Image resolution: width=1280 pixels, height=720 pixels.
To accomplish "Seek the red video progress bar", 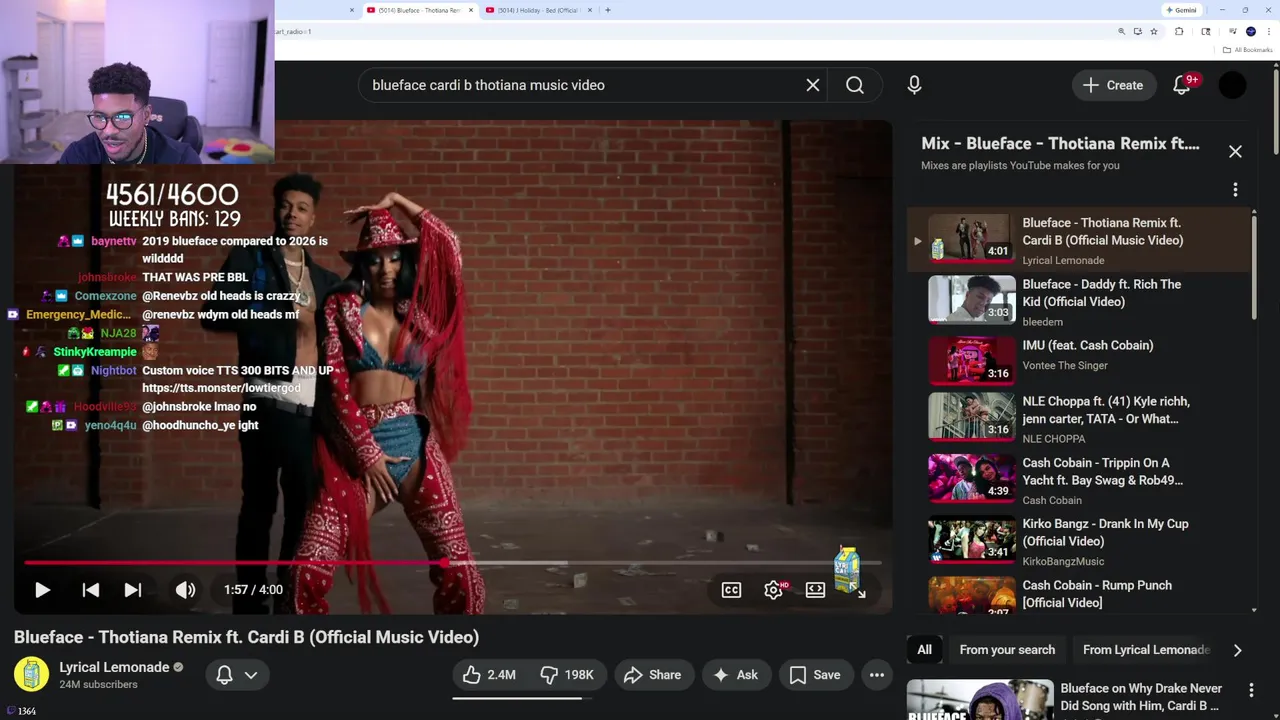I will [452, 563].
